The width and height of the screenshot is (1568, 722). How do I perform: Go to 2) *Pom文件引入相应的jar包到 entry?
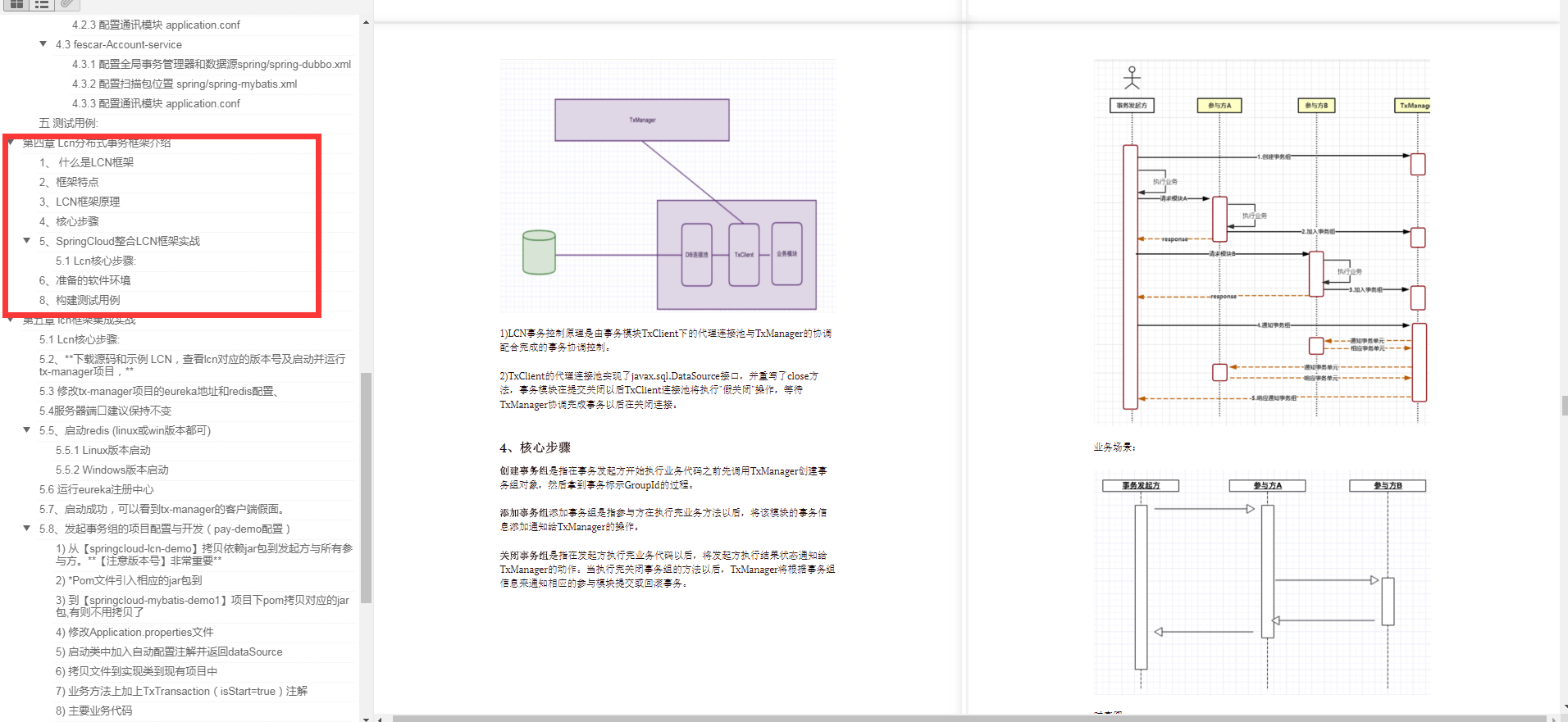pyautogui.click(x=129, y=580)
